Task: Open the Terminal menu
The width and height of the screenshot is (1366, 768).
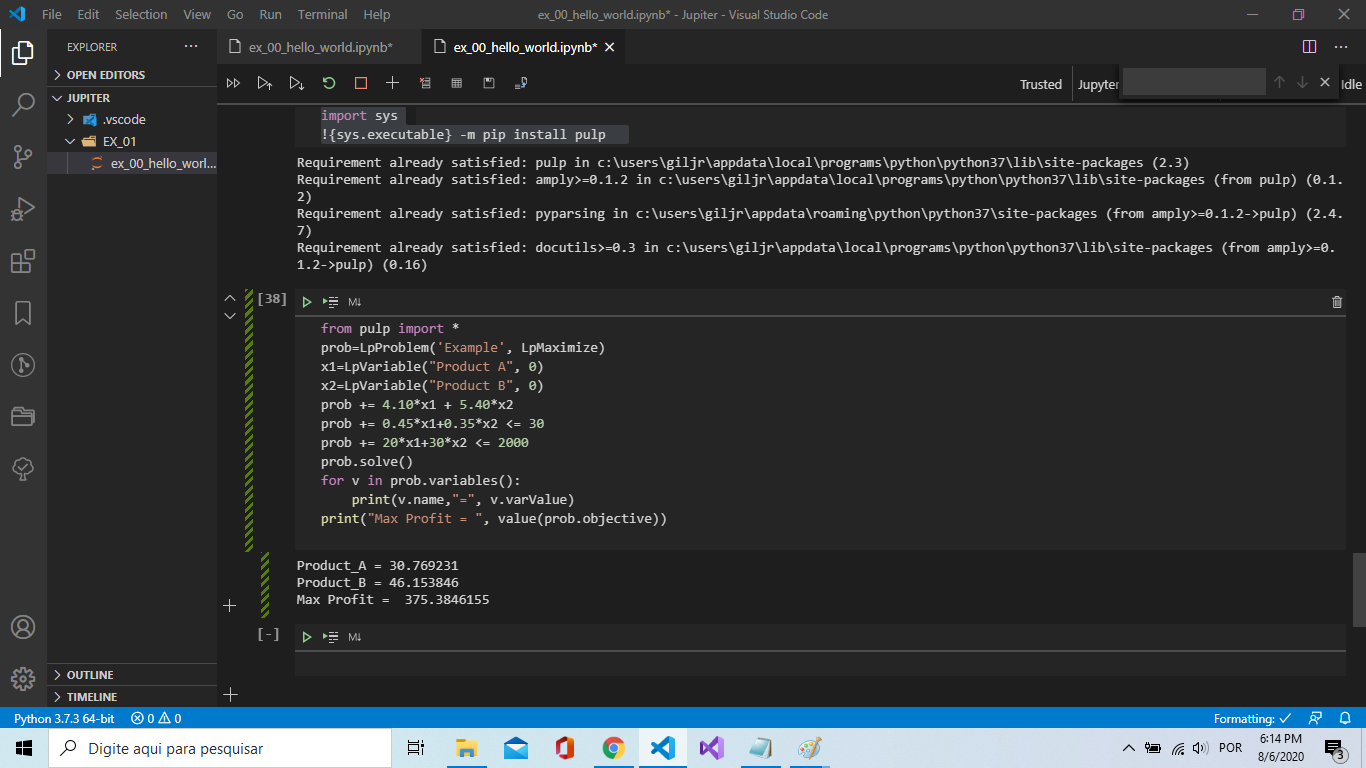Action: click(x=322, y=15)
